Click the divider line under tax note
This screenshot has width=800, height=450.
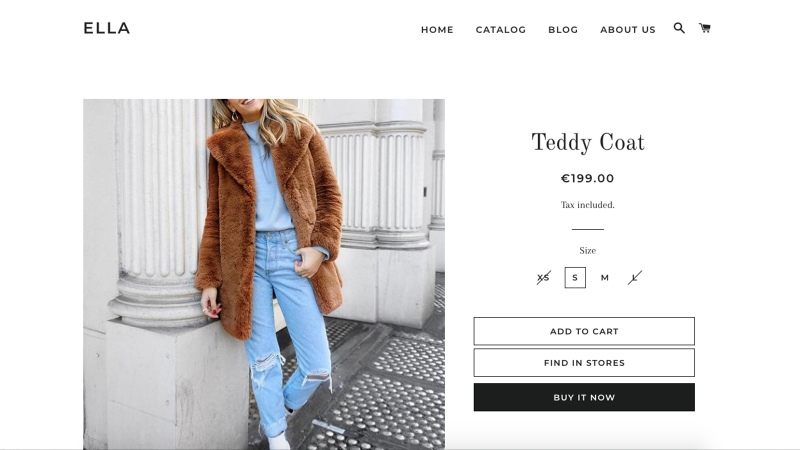588,229
